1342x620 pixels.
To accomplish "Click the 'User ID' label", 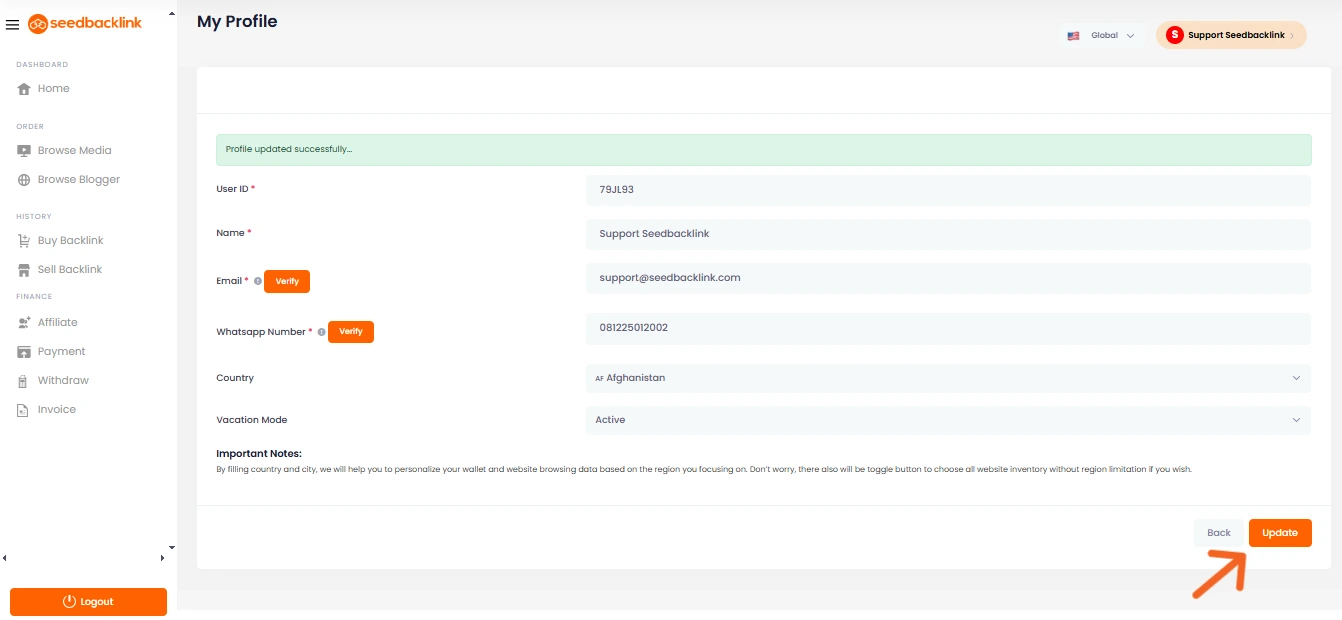I will [233, 189].
